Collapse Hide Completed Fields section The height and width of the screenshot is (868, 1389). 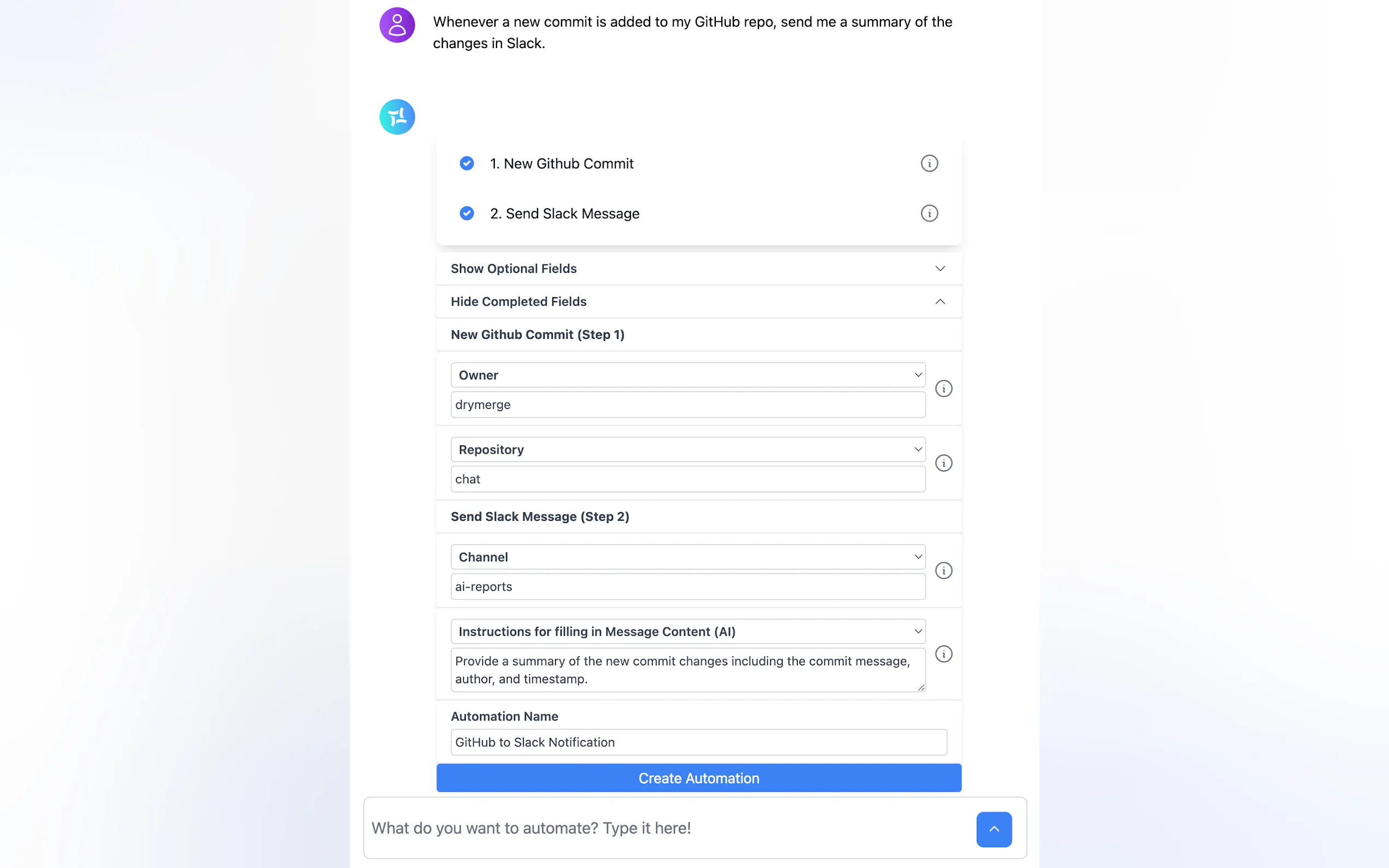pos(698,302)
